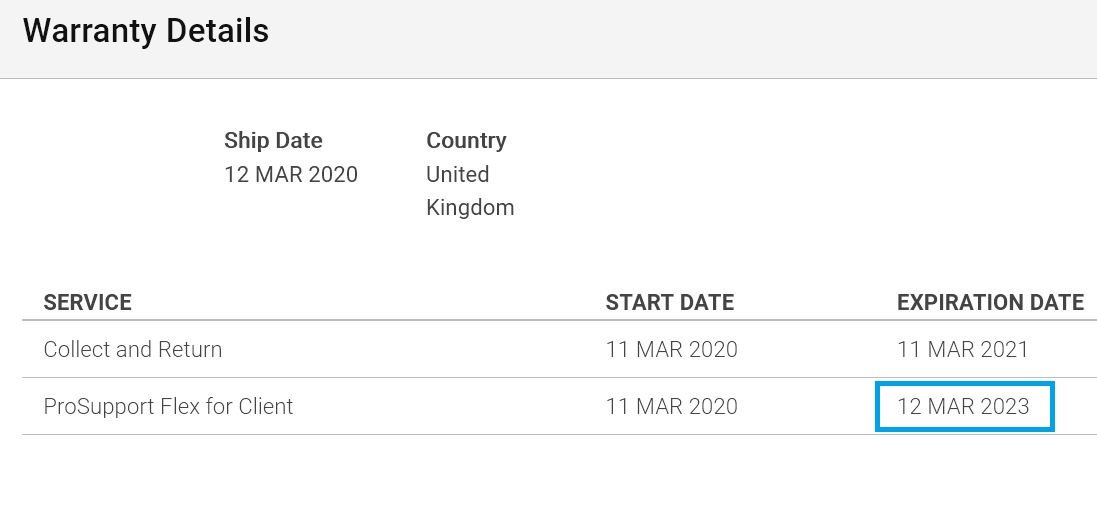
Task: Click the EXPIRATION DATE column header
Action: tap(990, 302)
